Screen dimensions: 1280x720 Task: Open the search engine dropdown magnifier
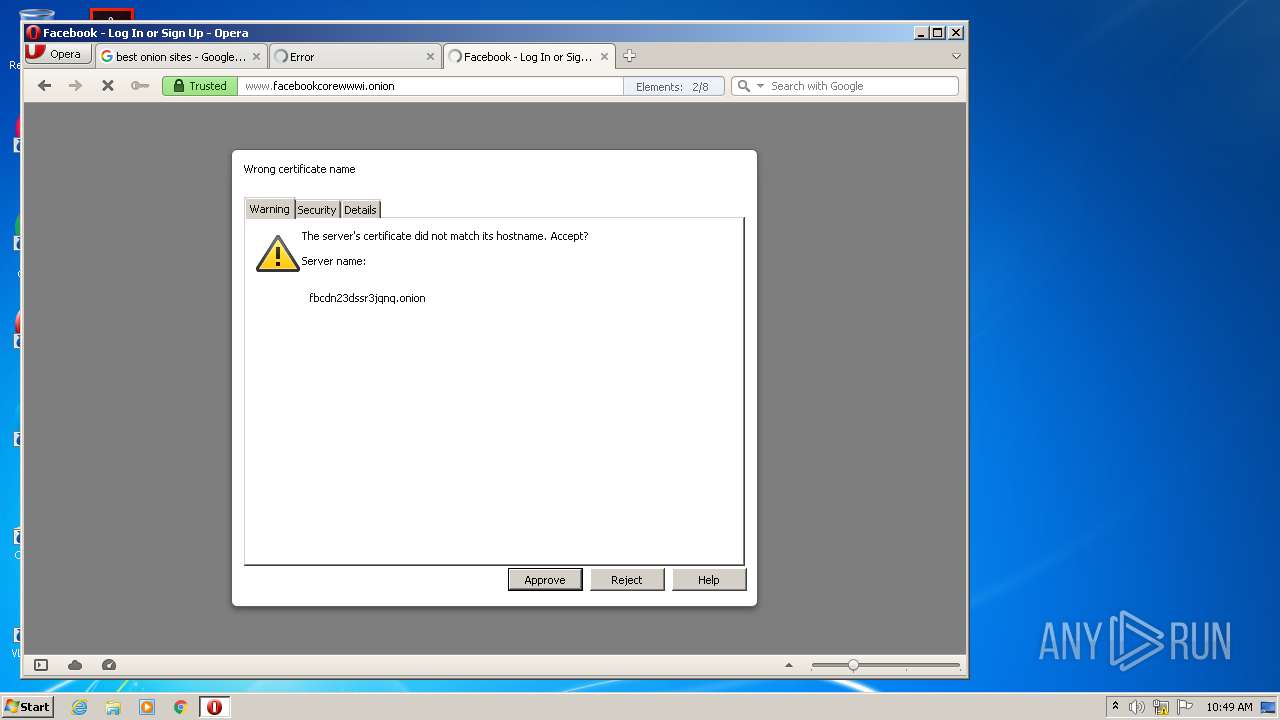[x=749, y=86]
